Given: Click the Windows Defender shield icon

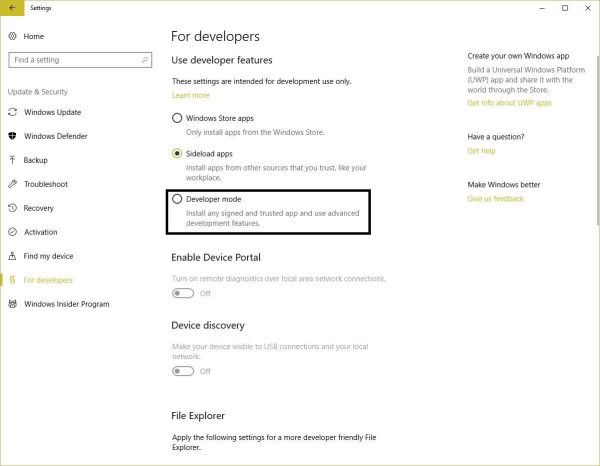Looking at the screenshot, I should [x=13, y=136].
